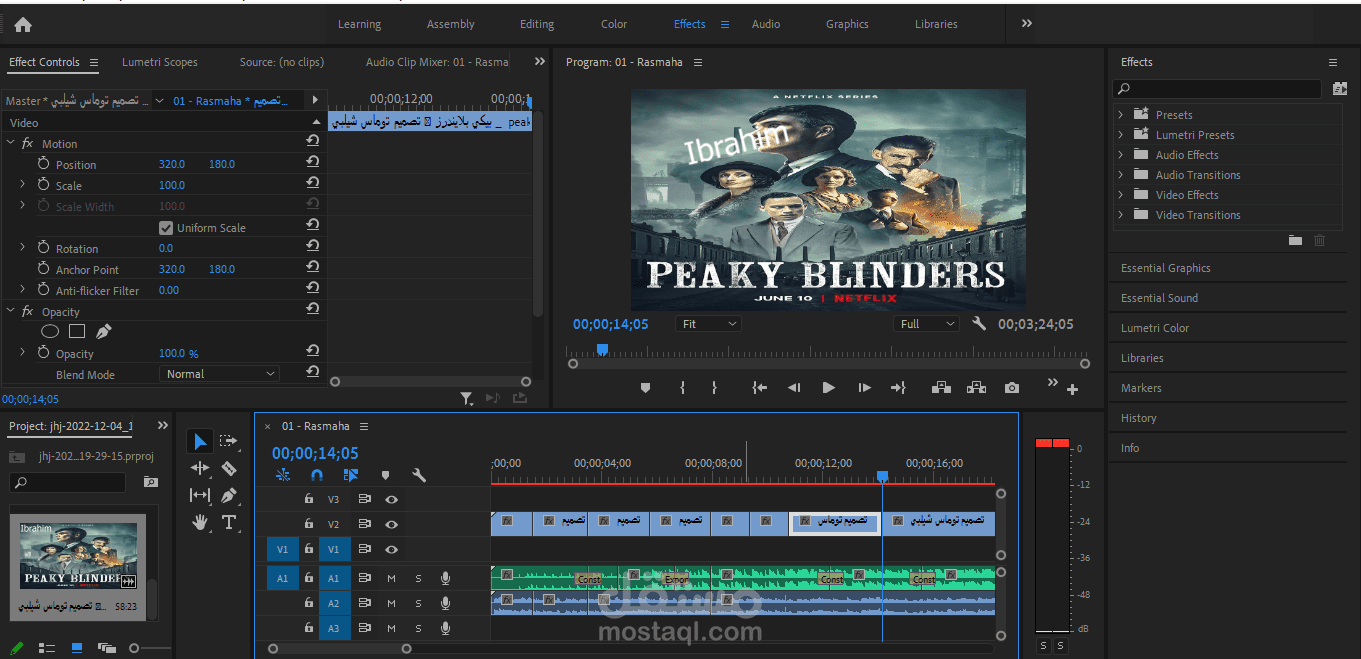
Task: Click the Effects search field
Action: pos(1219,89)
